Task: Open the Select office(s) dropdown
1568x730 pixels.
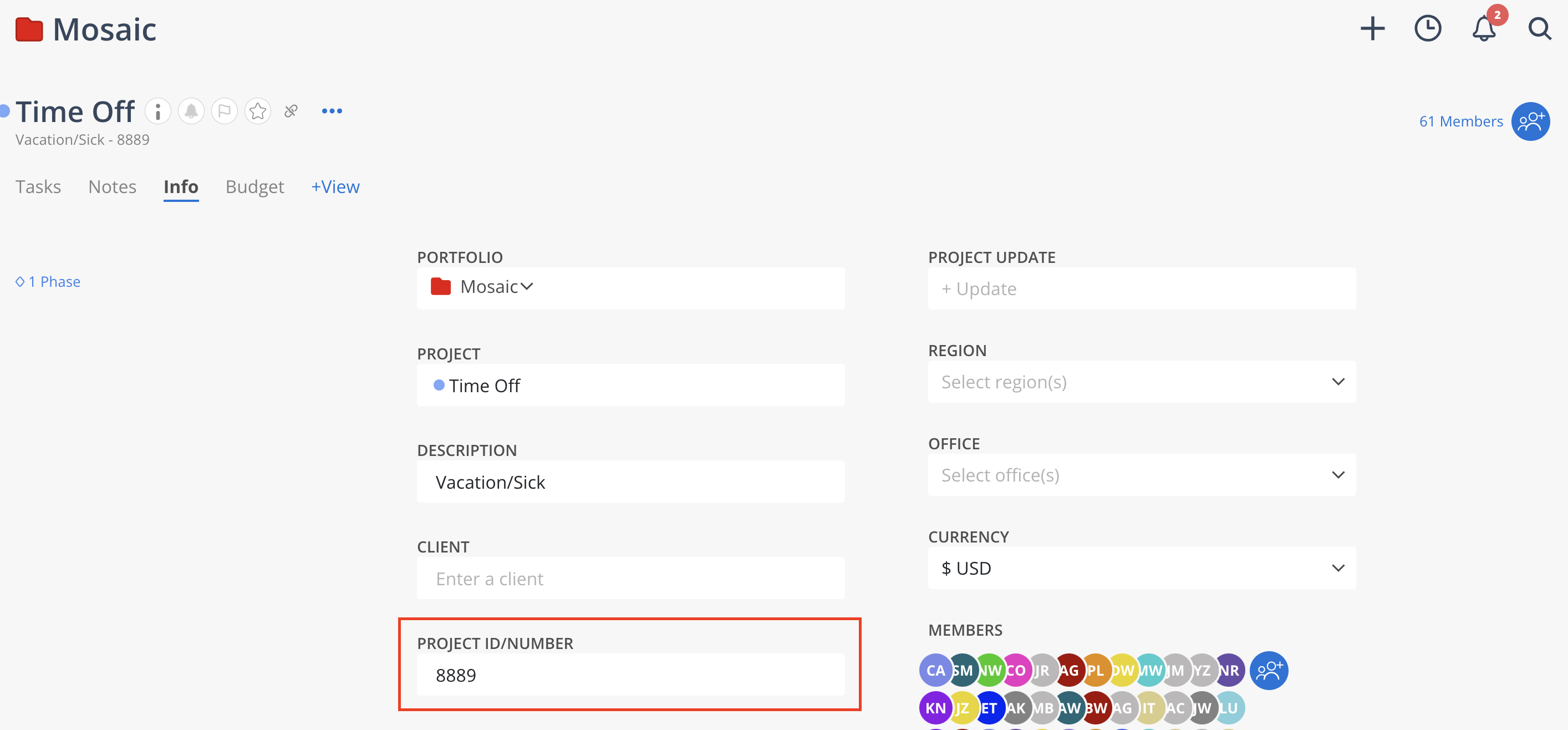Action: [1142, 474]
